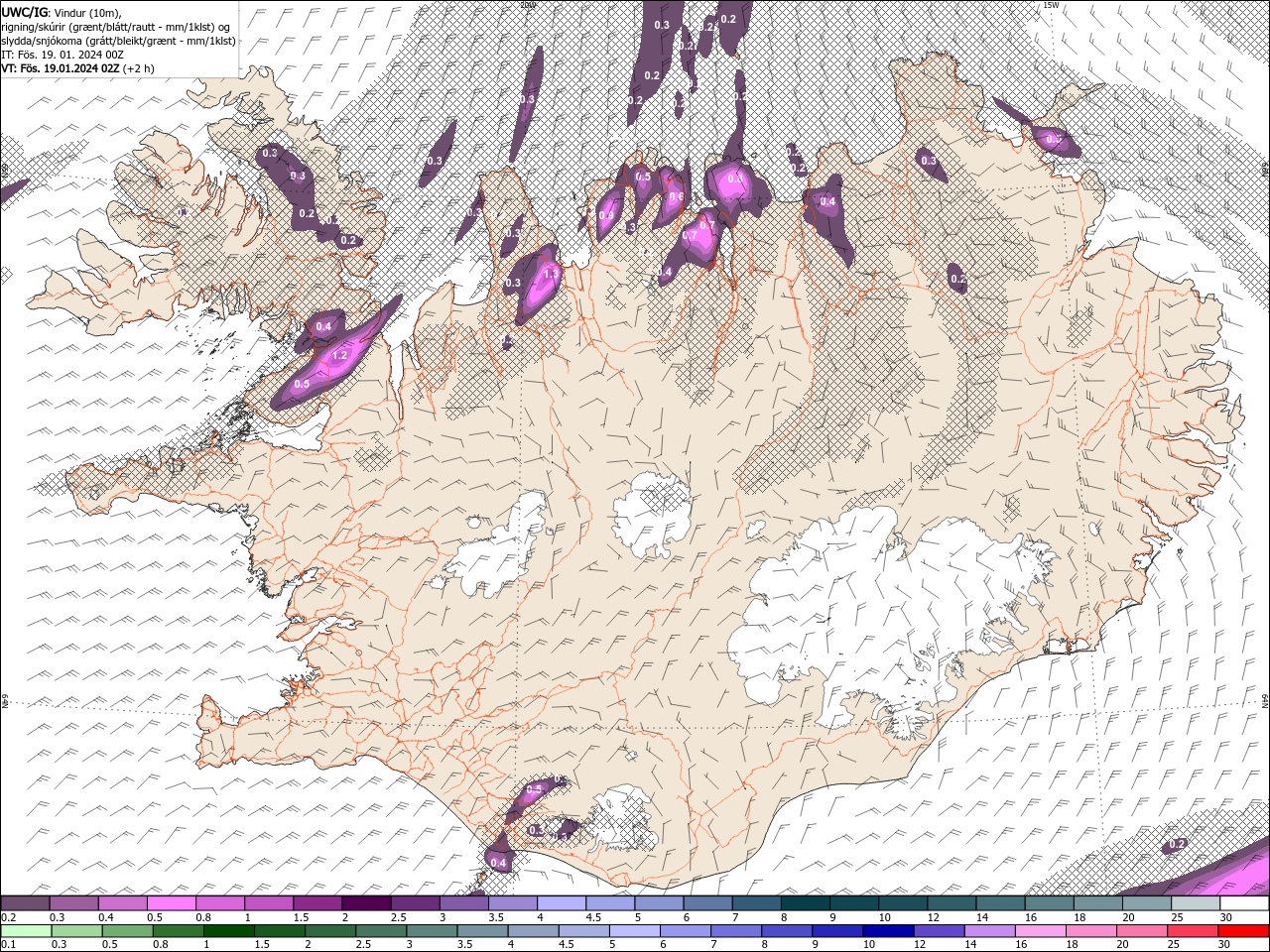Click the '15W' longitude label
1270x952 pixels.
coord(1052,5)
